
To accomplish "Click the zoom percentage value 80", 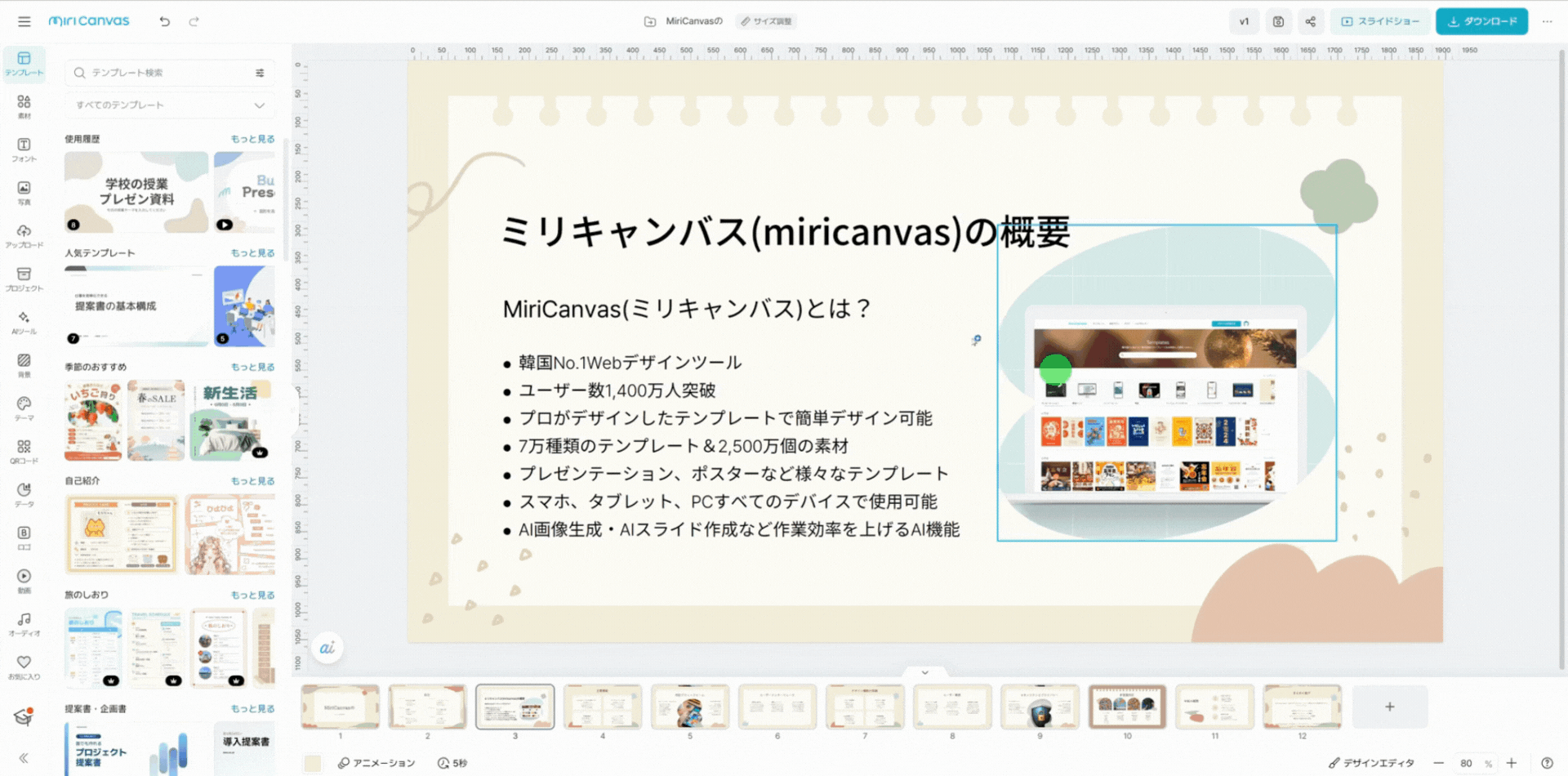I will [1467, 764].
